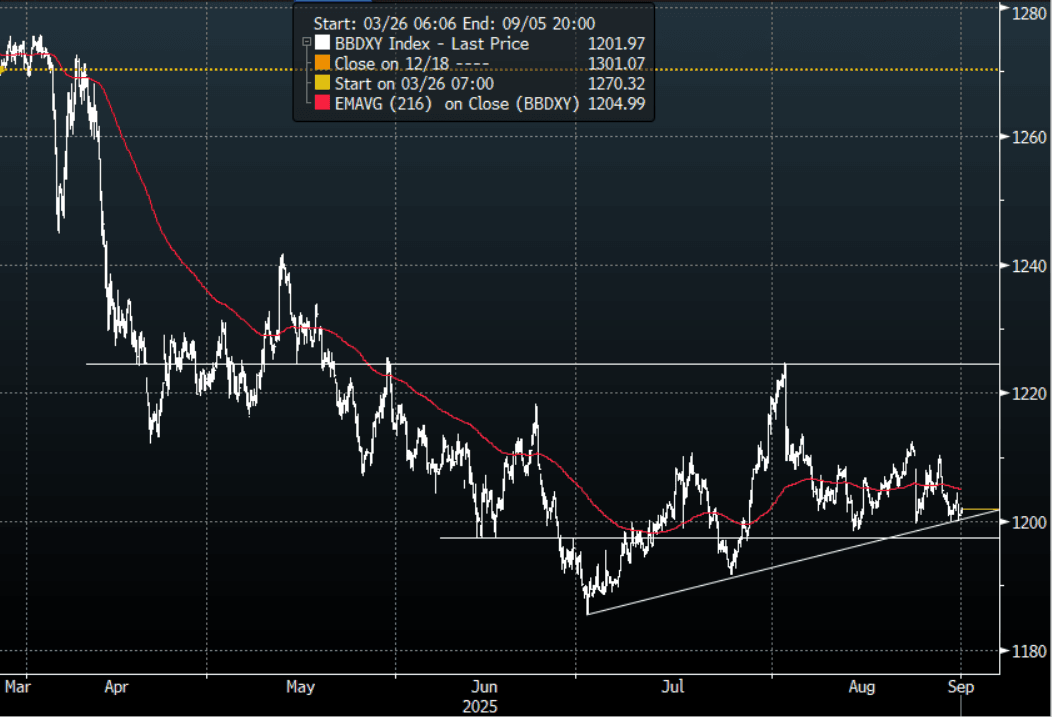This screenshot has width=1052, height=717.
Task: Click the 1204.99 EMAVG value
Action: tap(616, 104)
